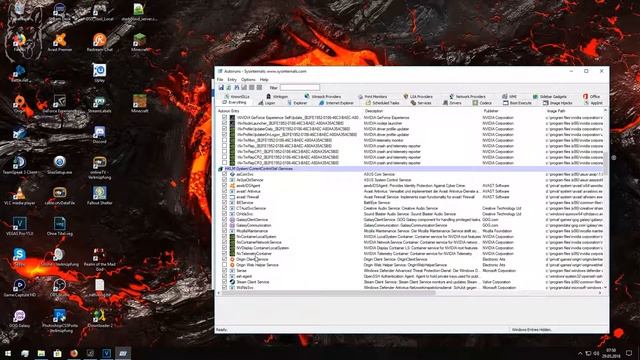
Task: Open the TeamSpeak 3 Client desktop icon
Action: 19,164
